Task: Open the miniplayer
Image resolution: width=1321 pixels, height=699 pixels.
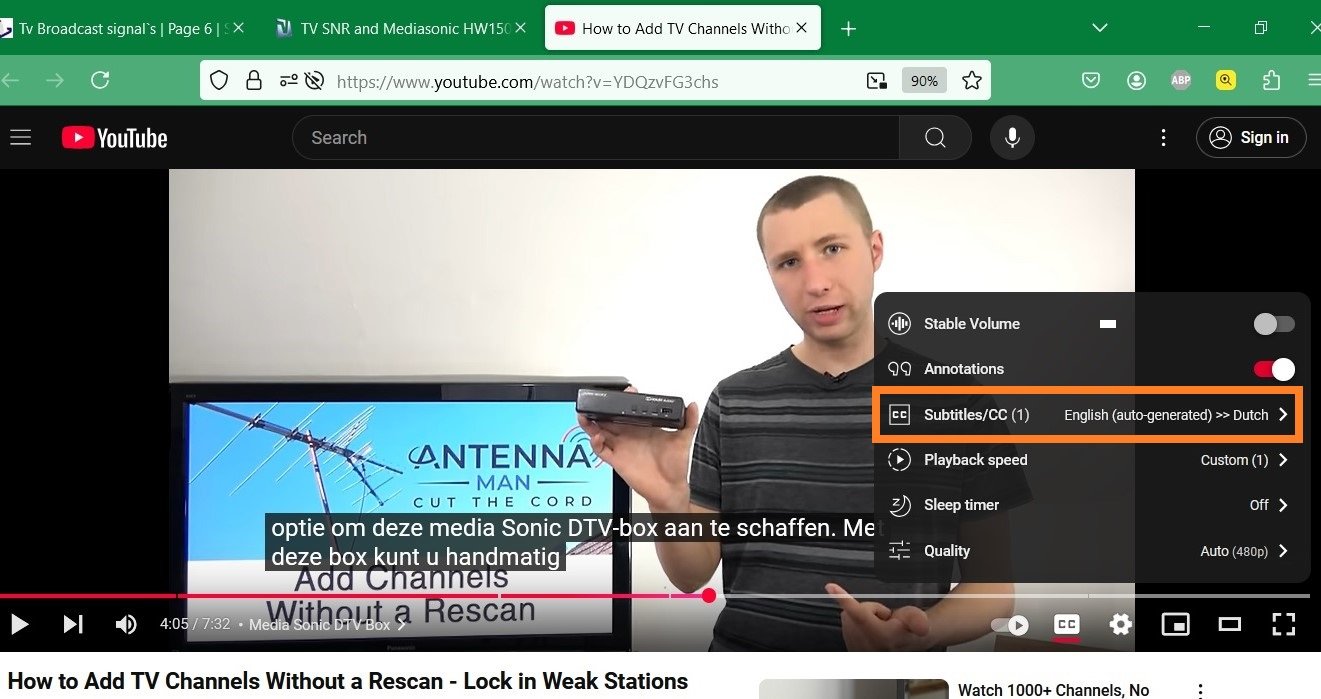Action: coord(1175,625)
